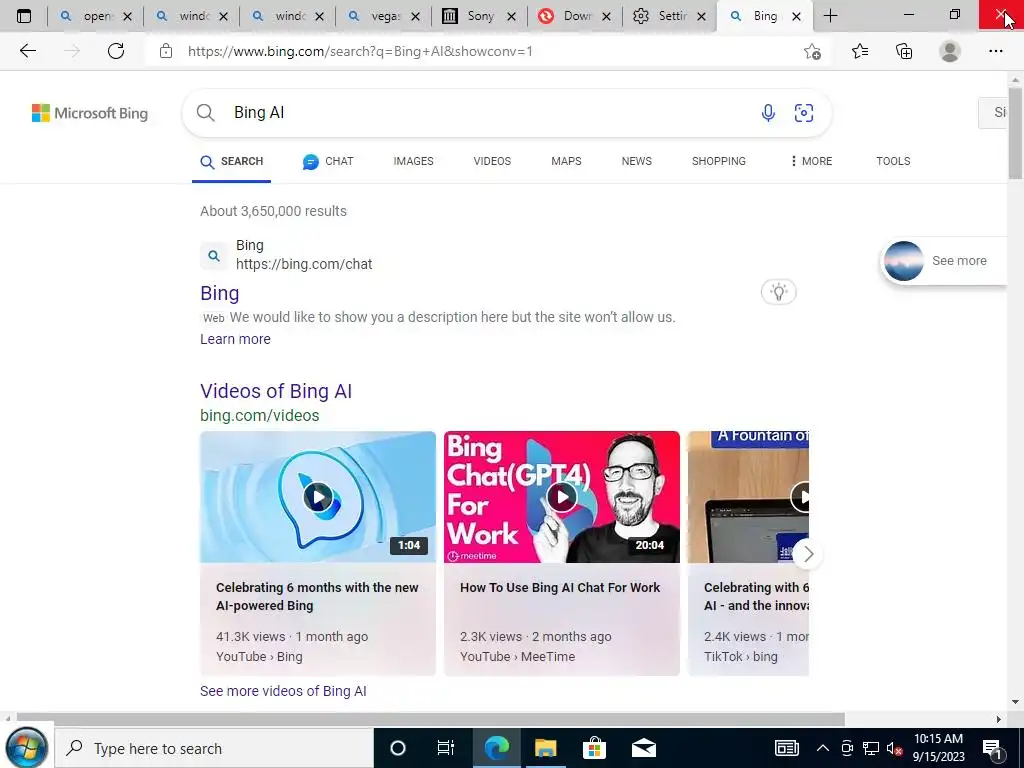
Task: Switch to the Settings browser tab
Action: click(x=671, y=16)
